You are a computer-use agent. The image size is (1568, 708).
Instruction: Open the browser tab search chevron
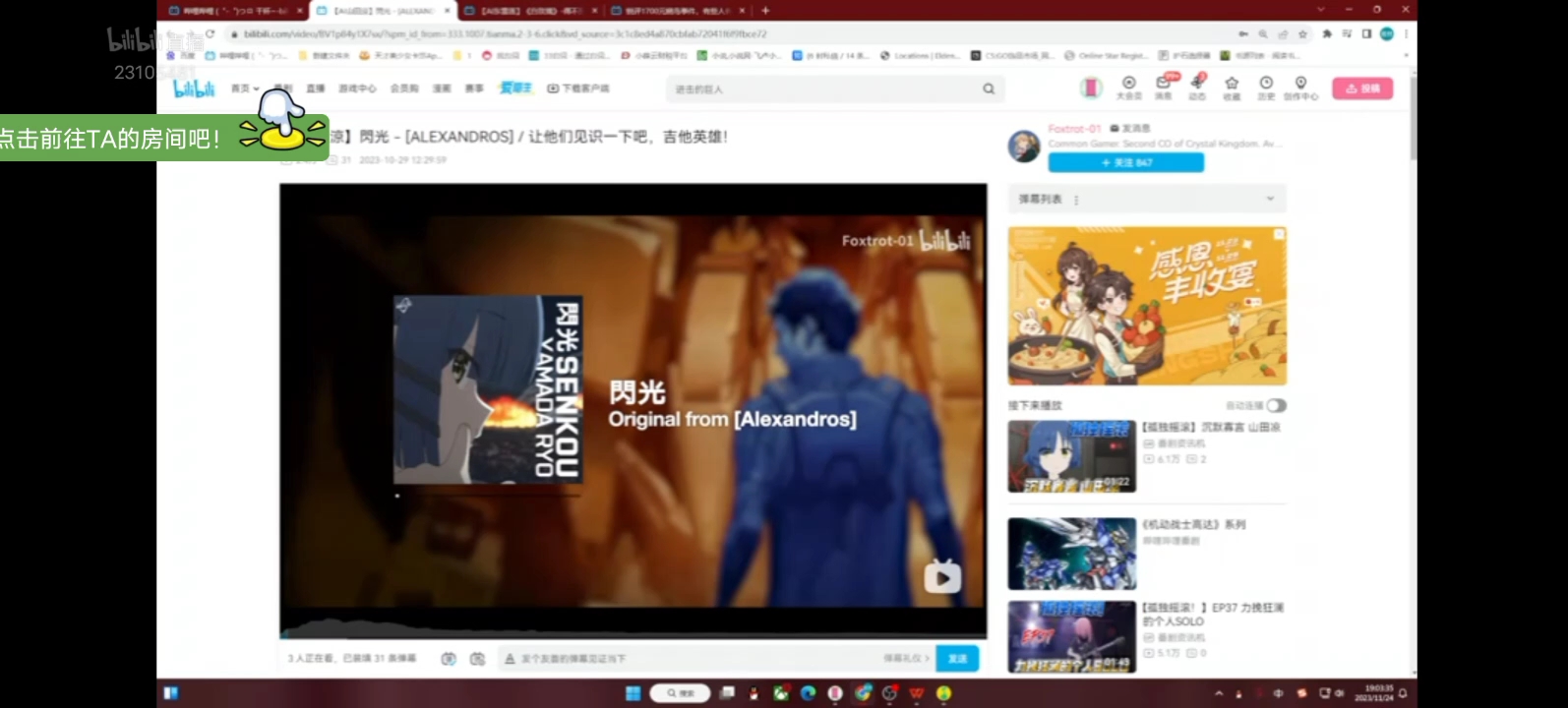pos(1320,10)
